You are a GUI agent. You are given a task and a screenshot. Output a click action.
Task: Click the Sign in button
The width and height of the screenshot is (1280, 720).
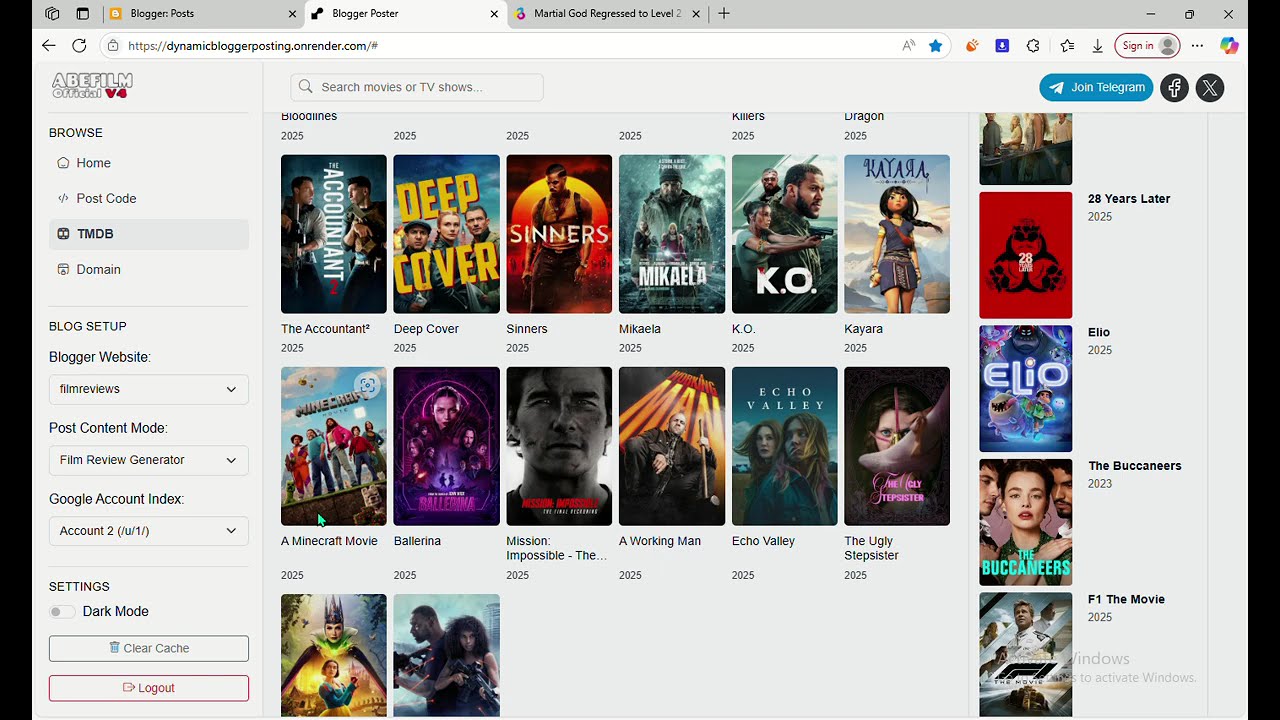(x=1147, y=45)
